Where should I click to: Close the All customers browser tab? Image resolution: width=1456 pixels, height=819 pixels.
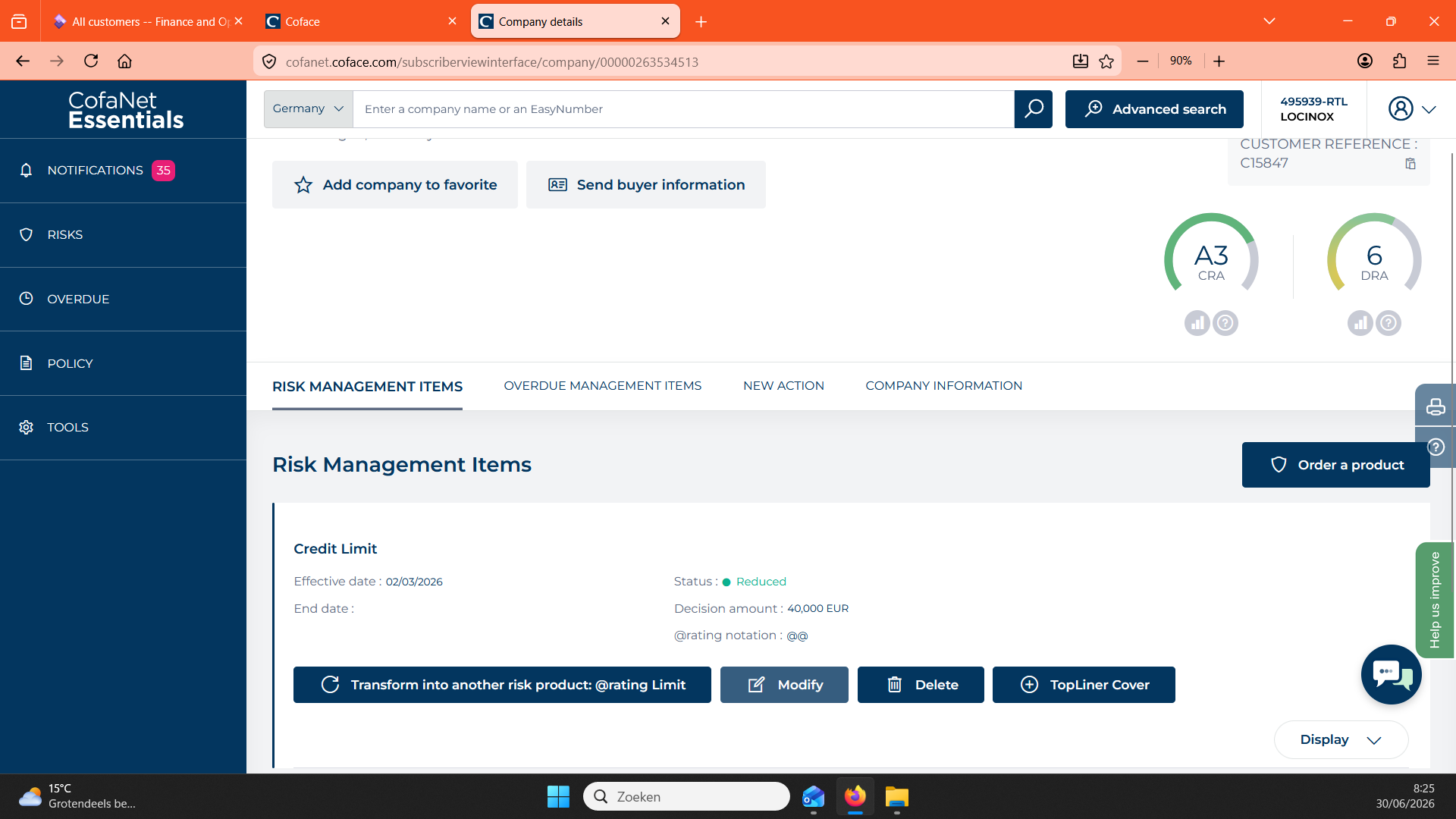(238, 21)
